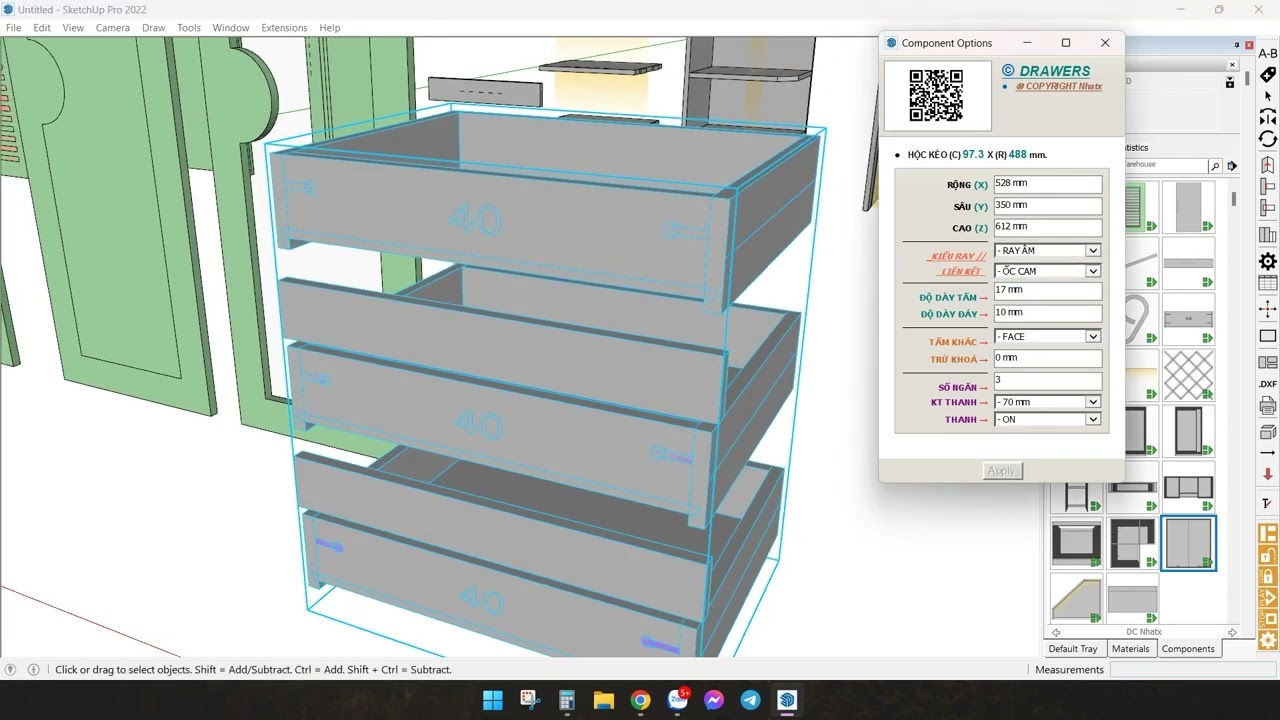Click the back arrow beside DC Nhatx
Screen dimensions: 1280x720
pyautogui.click(x=1056, y=632)
